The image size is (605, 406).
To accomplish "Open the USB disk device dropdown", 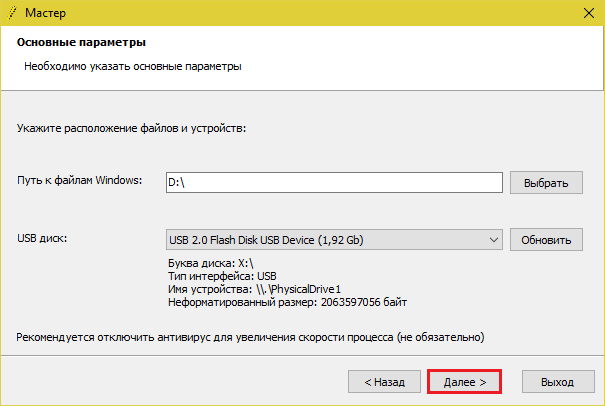I will (333, 240).
